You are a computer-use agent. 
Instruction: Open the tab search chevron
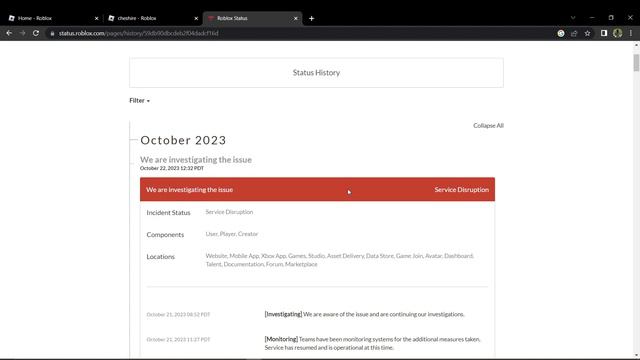[x=573, y=18]
